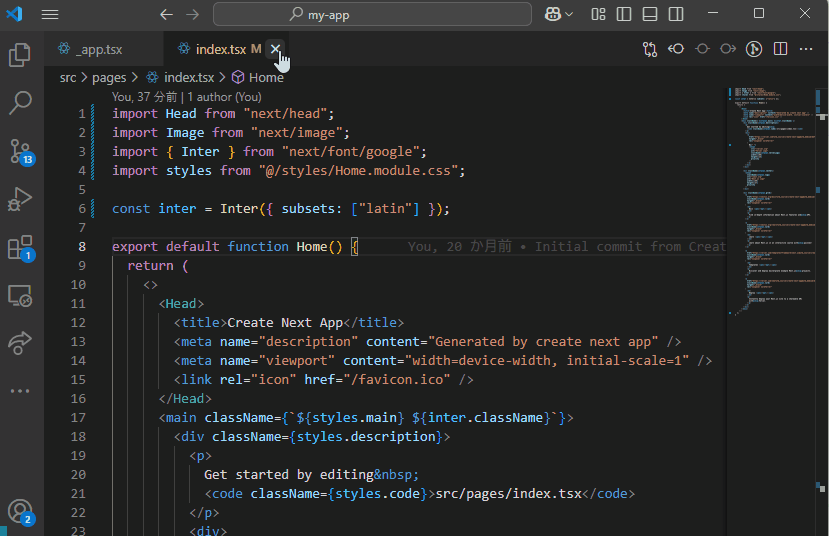Click src/pages/index.tsx text on line 21
This screenshot has width=829, height=536.
[x=509, y=494]
